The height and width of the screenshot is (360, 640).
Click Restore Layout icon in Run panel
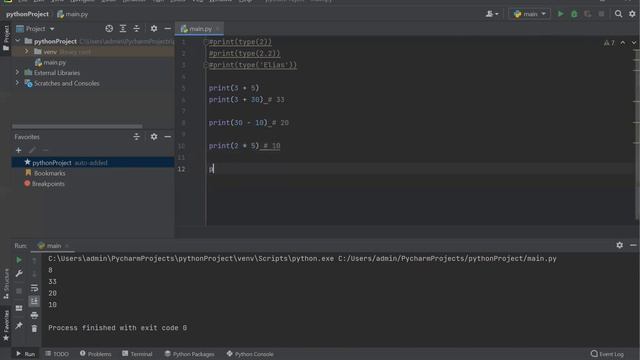tap(19, 308)
